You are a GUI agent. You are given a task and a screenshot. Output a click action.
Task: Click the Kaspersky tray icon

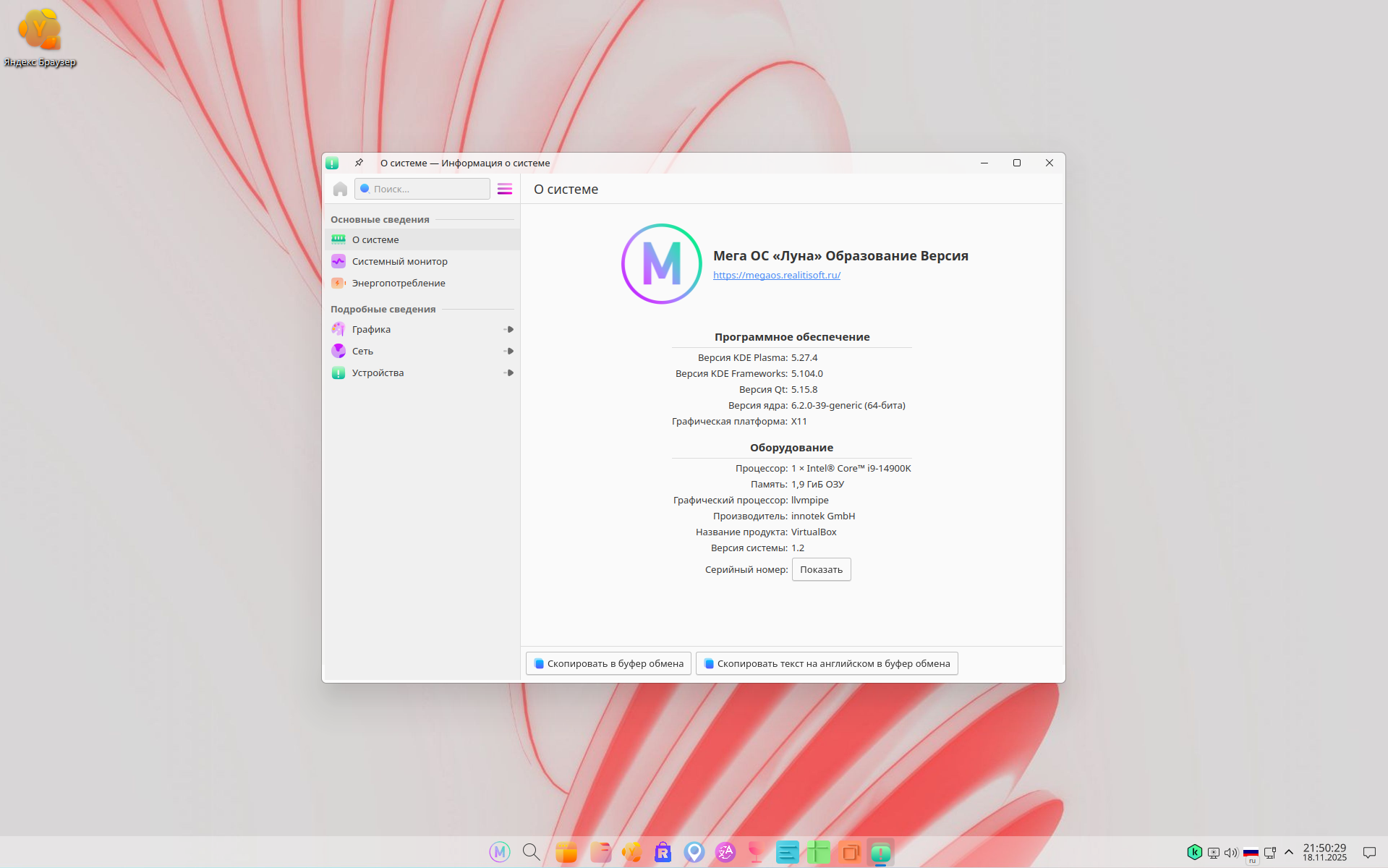point(1195,852)
